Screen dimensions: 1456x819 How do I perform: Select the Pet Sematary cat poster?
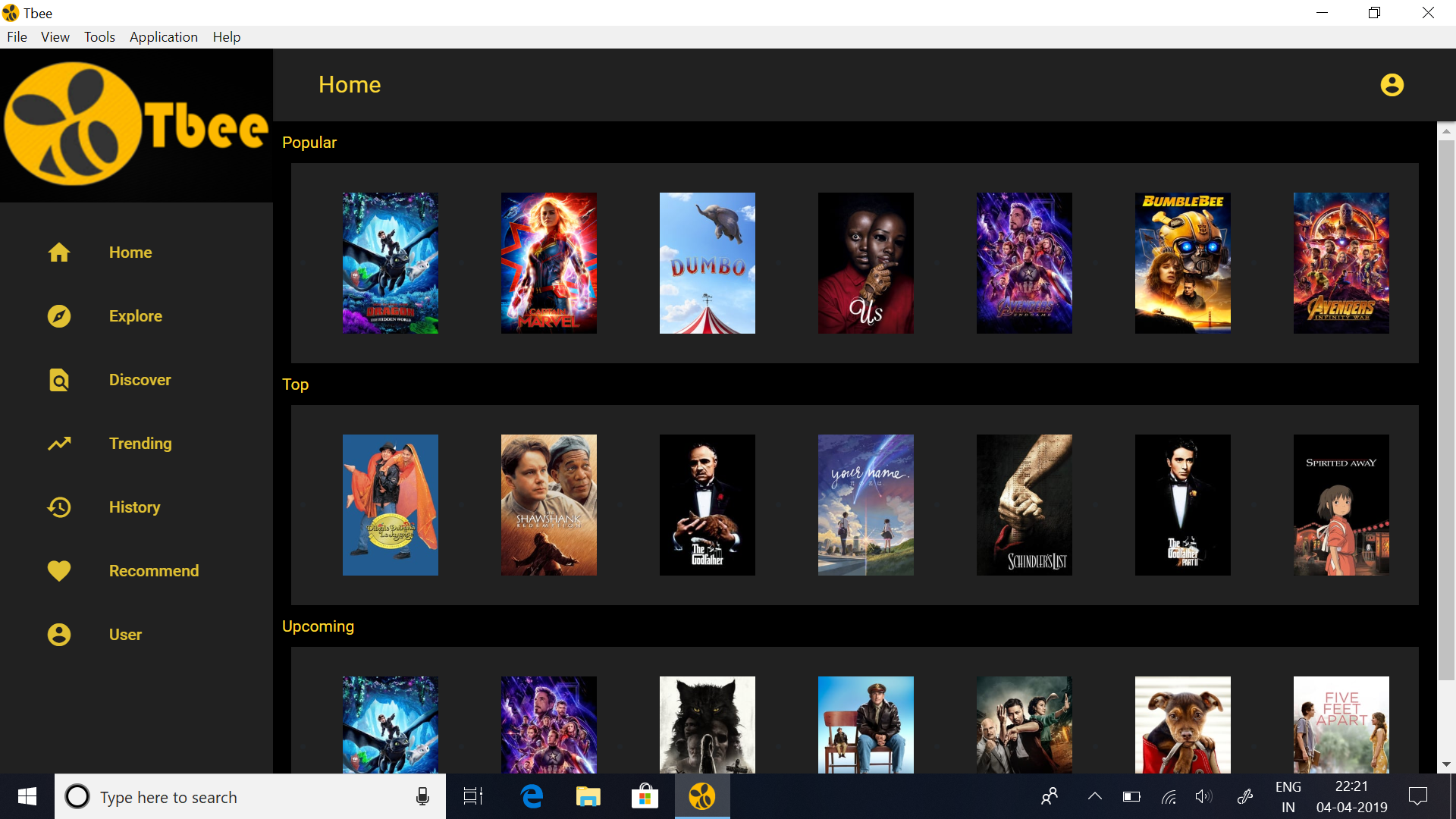(x=708, y=725)
